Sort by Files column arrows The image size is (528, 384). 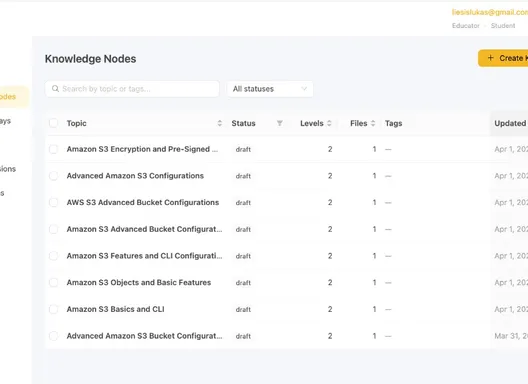point(373,123)
